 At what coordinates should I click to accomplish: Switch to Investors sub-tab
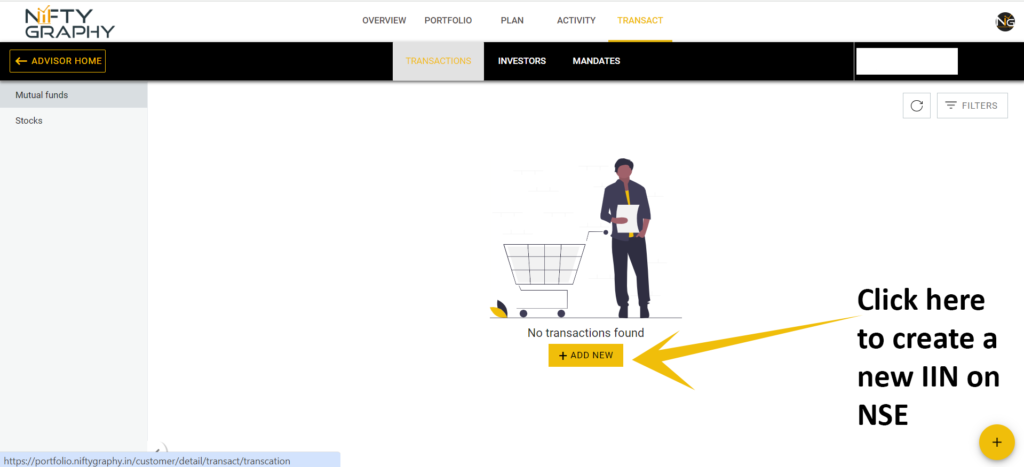click(522, 61)
